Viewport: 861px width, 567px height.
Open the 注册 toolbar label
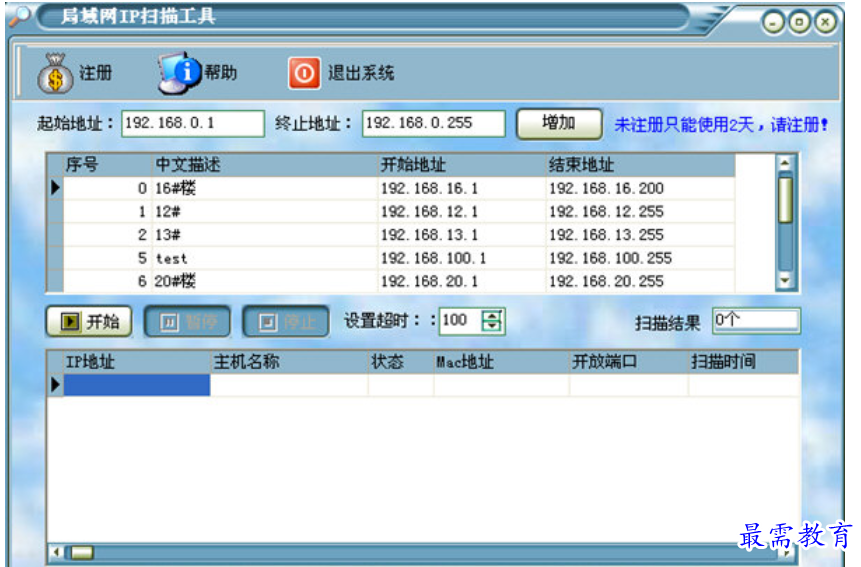pos(95,73)
